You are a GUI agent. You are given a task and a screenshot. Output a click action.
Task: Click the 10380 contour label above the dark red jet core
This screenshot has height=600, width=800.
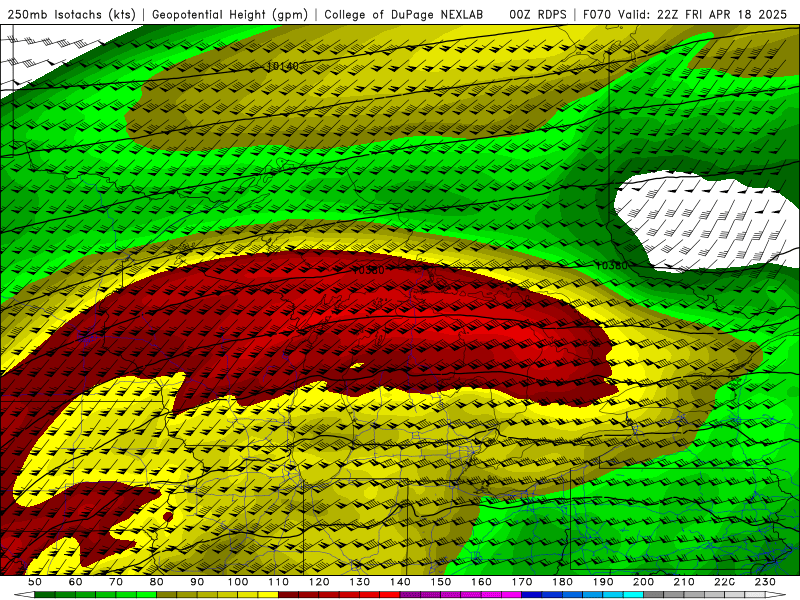point(368,270)
